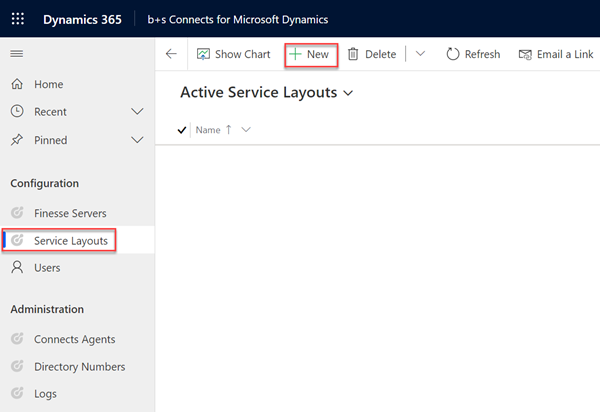
Task: Expand the Pinned items chevron
Action: [x=137, y=140]
